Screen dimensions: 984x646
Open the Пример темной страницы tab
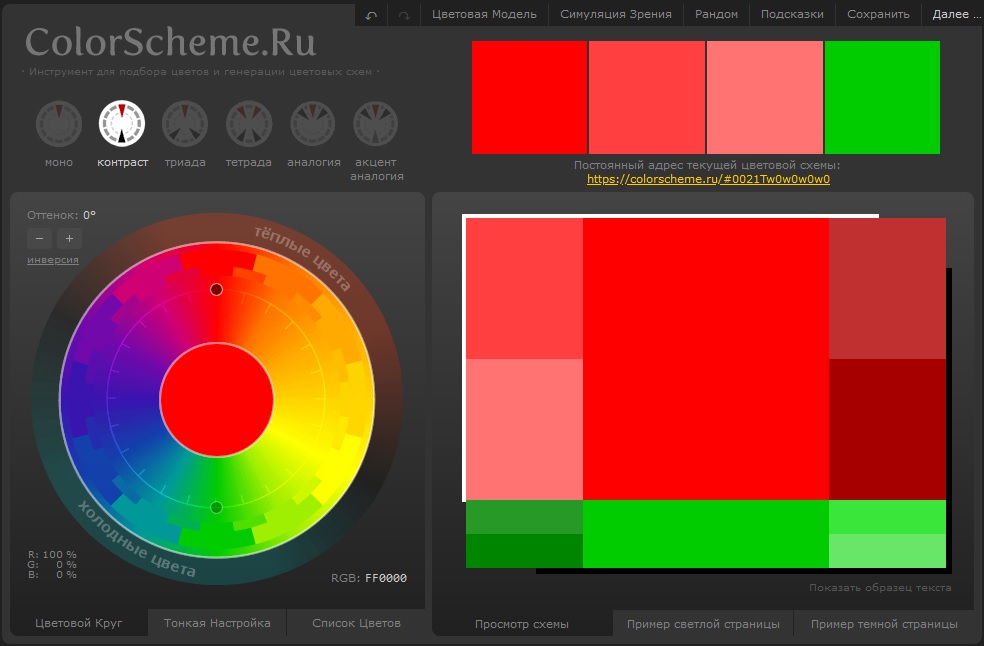click(884, 624)
